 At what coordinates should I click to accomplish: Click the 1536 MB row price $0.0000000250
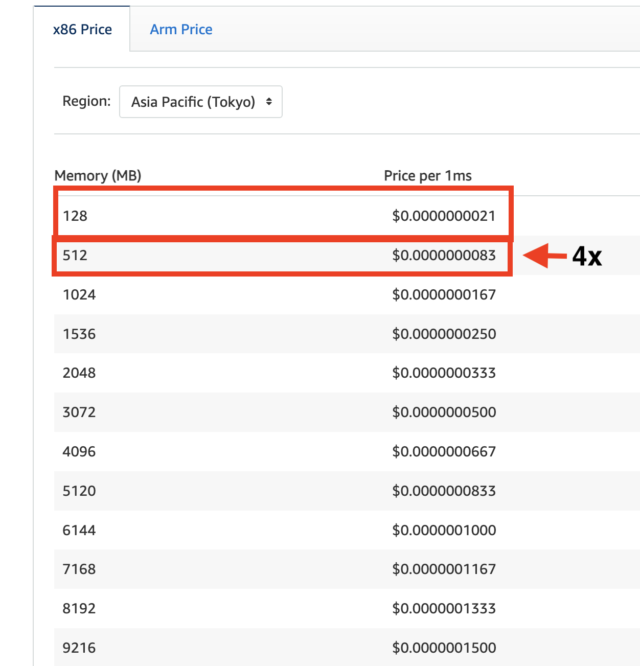click(444, 334)
